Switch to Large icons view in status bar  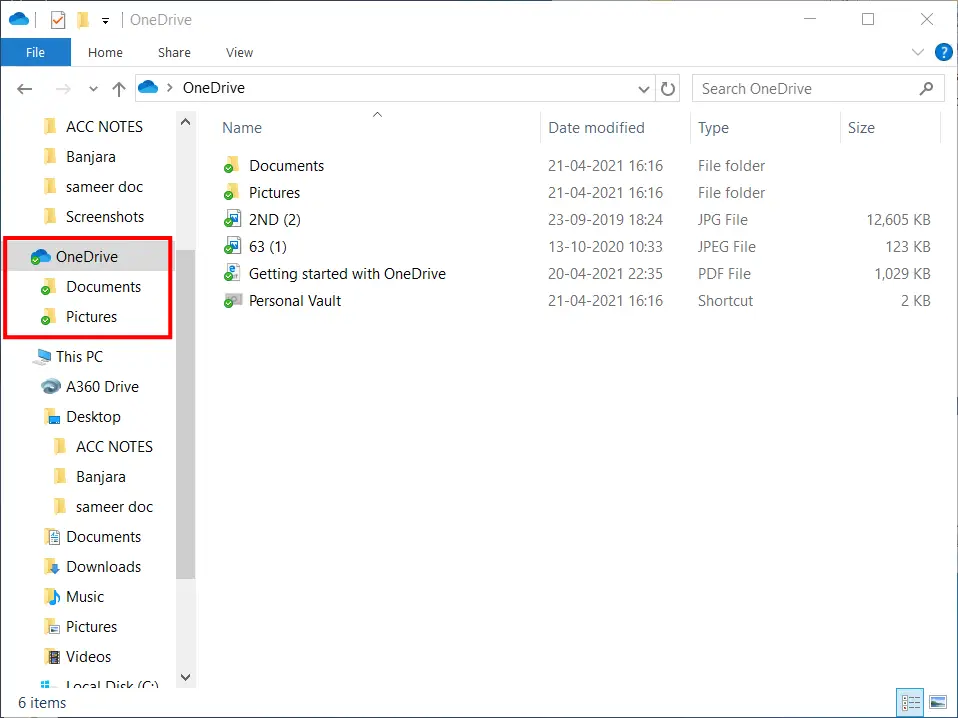pyautogui.click(x=938, y=702)
